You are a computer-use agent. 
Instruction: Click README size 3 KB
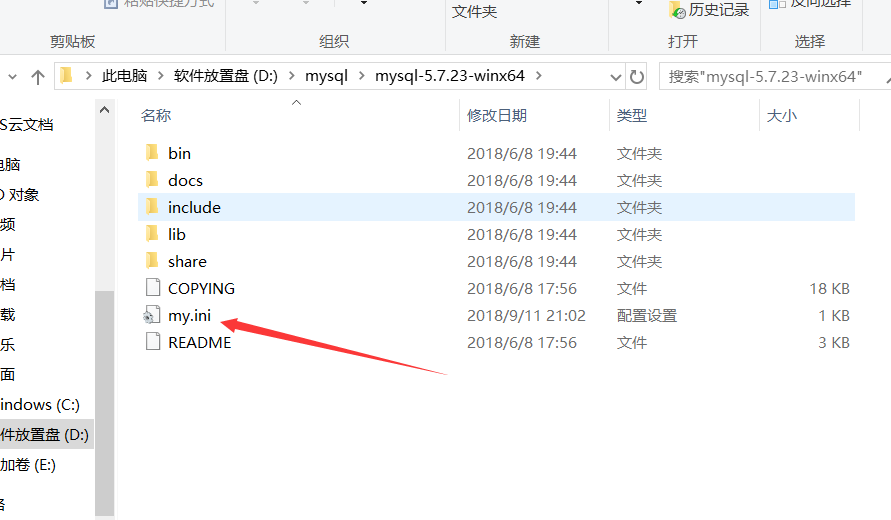[834, 343]
